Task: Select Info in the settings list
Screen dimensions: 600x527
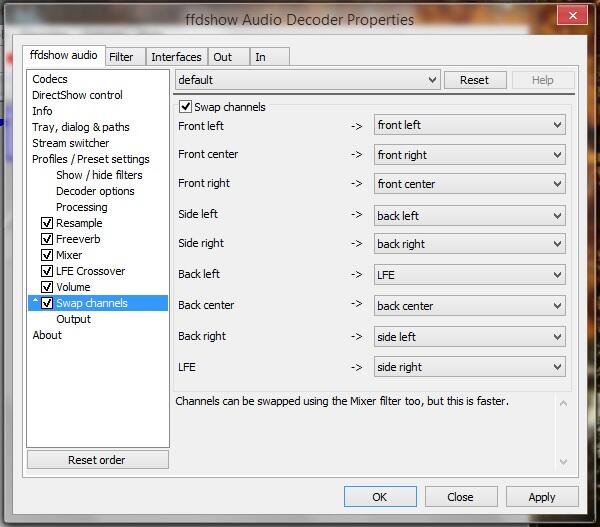Action: click(42, 111)
